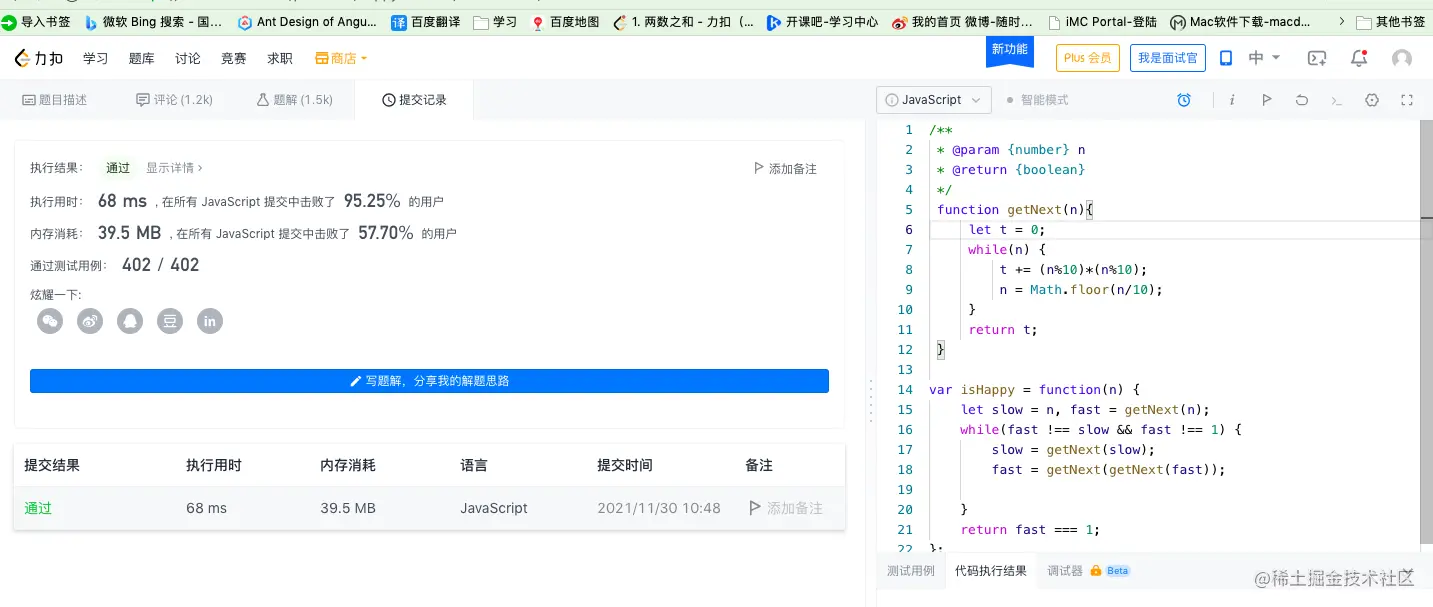
Task: Open the mobile app download icon
Action: 1226,58
